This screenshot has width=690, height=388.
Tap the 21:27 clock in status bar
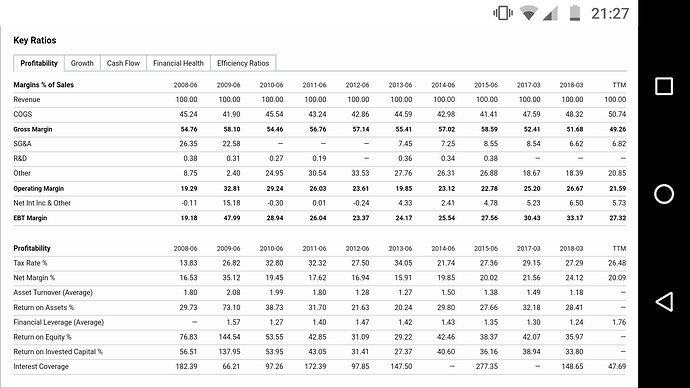(610, 14)
